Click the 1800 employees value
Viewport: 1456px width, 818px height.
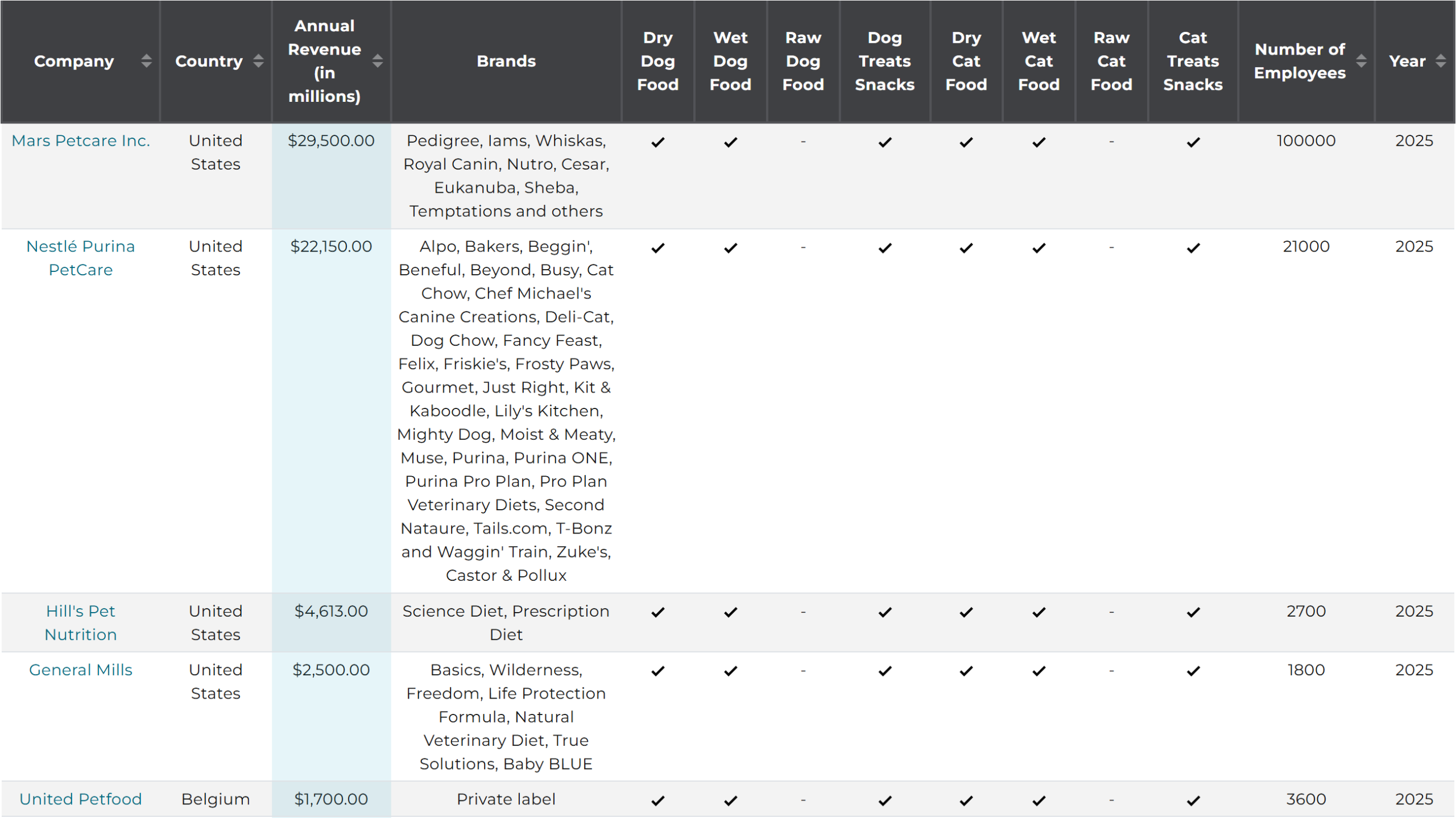pos(1306,670)
